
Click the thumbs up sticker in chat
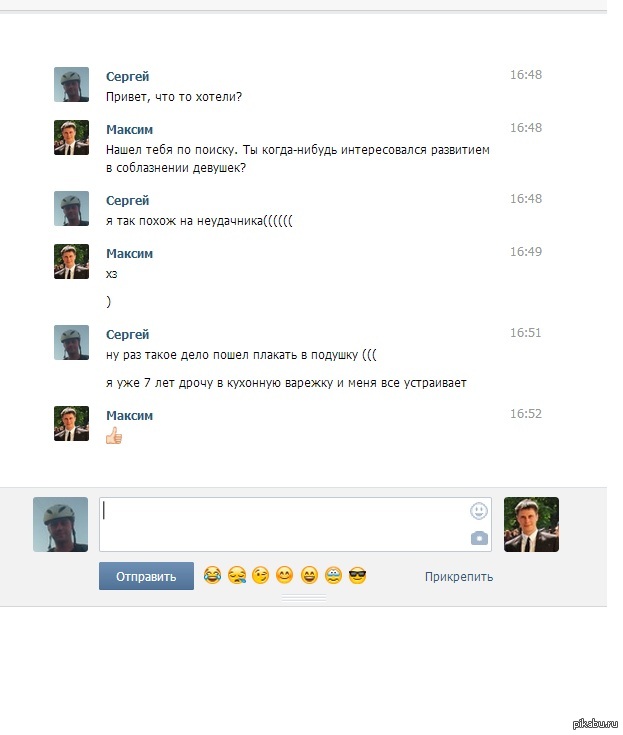point(114,435)
